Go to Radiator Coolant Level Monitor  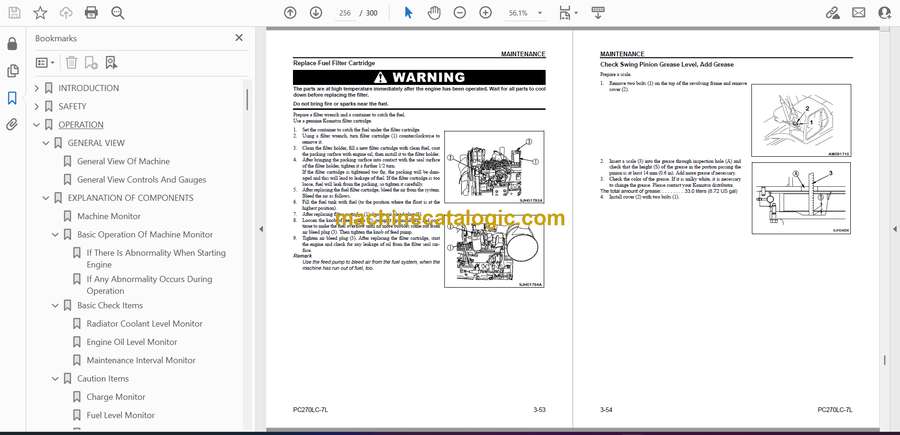[145, 324]
